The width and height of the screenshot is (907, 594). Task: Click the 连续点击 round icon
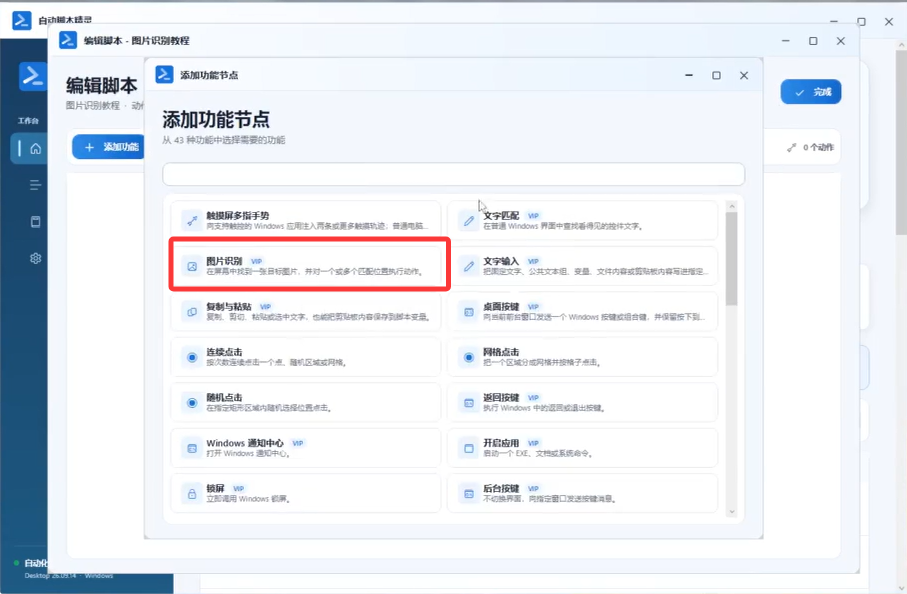[192, 357]
